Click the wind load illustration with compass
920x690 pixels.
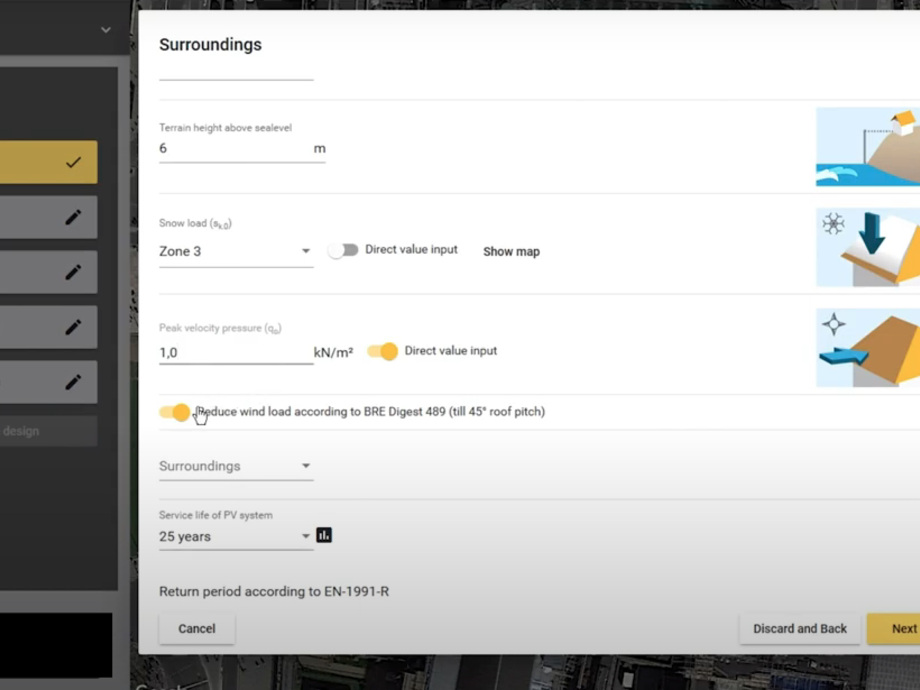[x=867, y=348]
